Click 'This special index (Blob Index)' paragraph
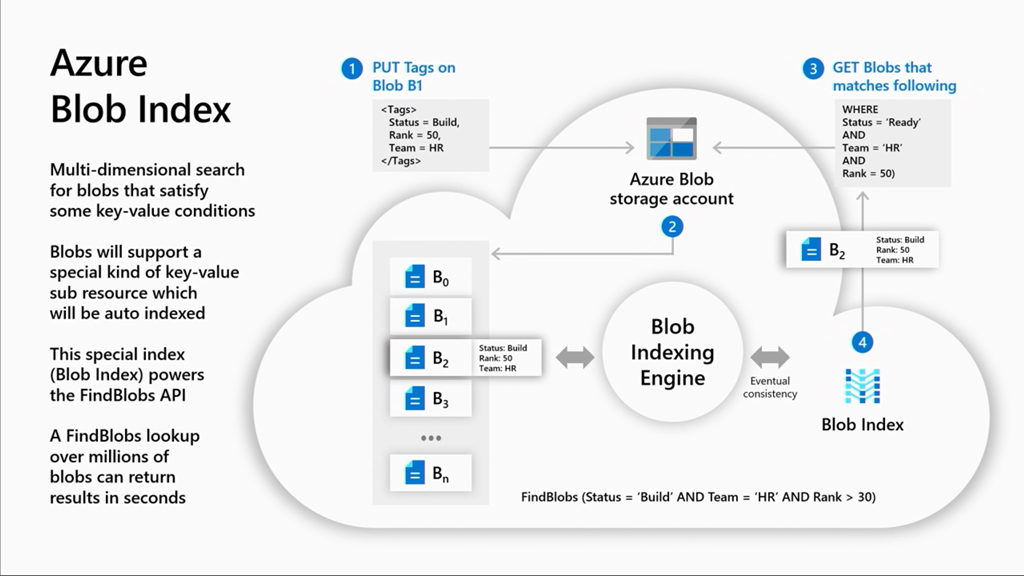The width and height of the screenshot is (1024, 576). 127,375
